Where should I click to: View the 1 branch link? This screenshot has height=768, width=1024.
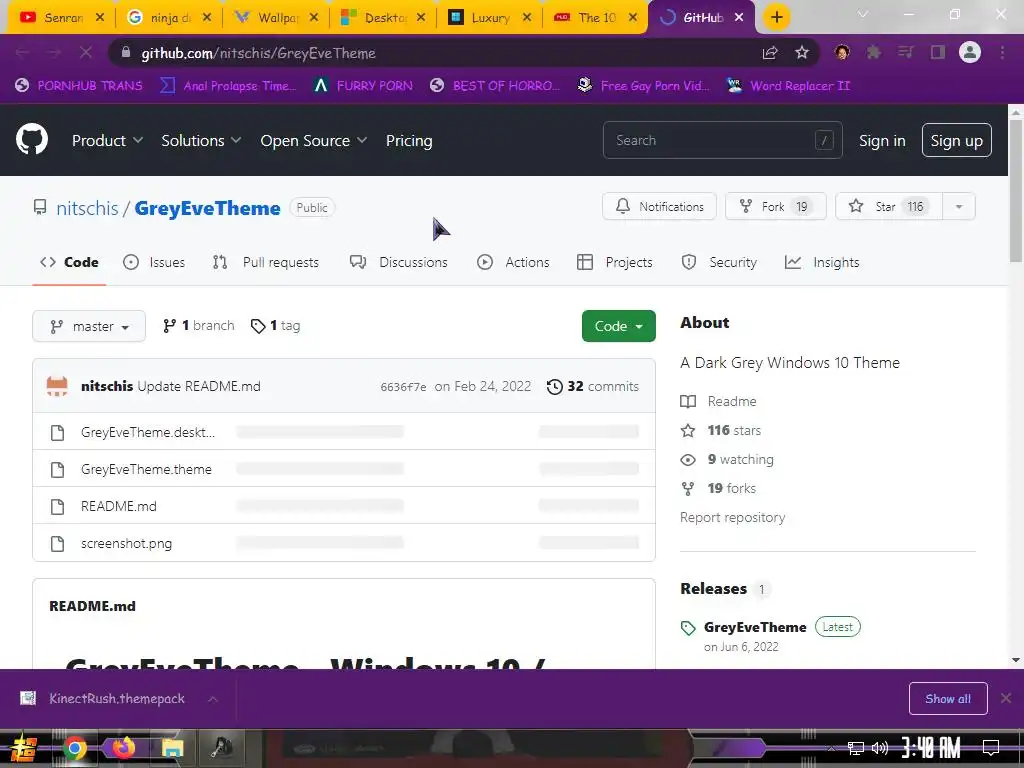click(199, 325)
